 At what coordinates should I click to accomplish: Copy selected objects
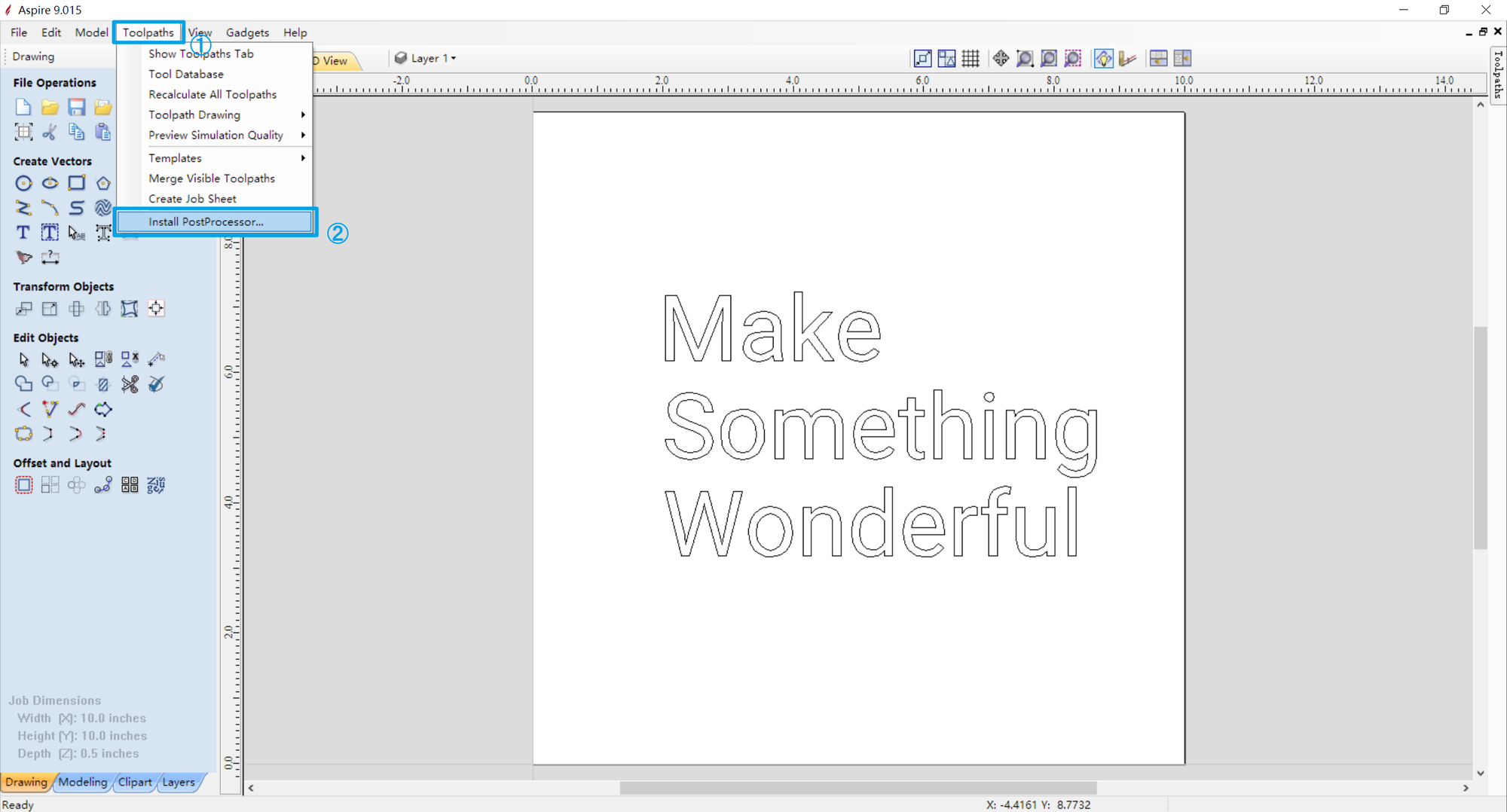pos(76,133)
